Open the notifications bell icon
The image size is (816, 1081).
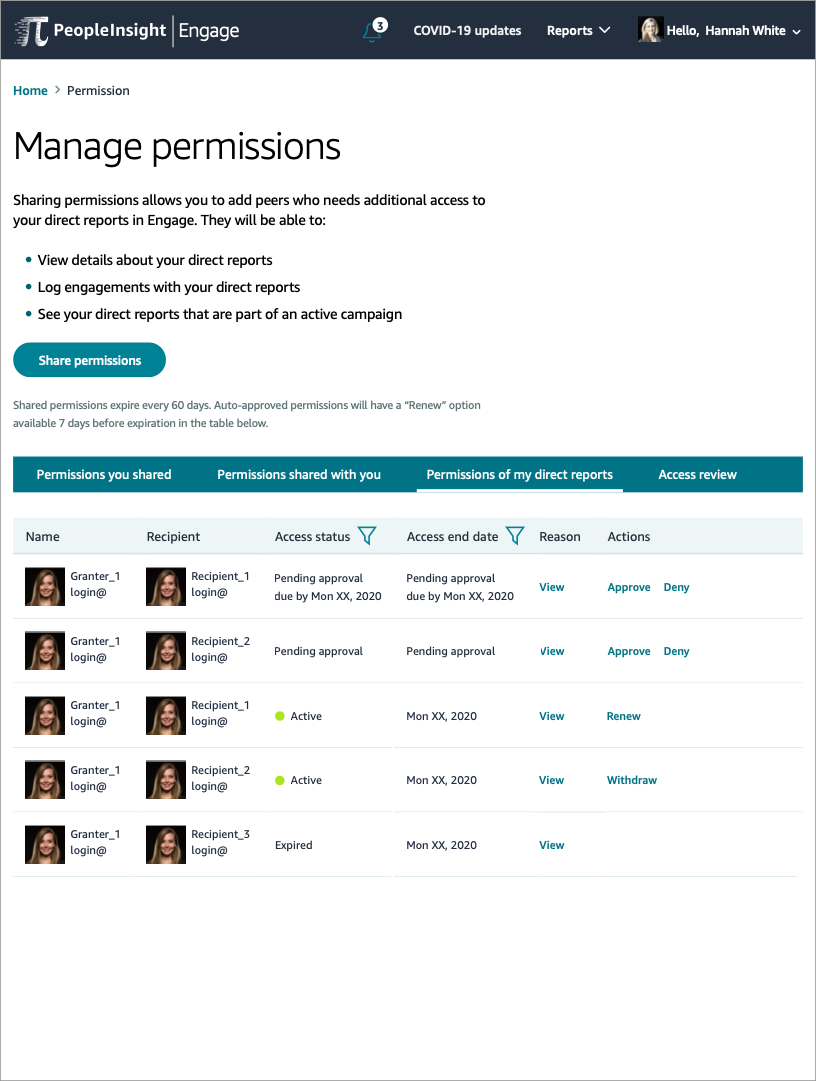pyautogui.click(x=373, y=31)
